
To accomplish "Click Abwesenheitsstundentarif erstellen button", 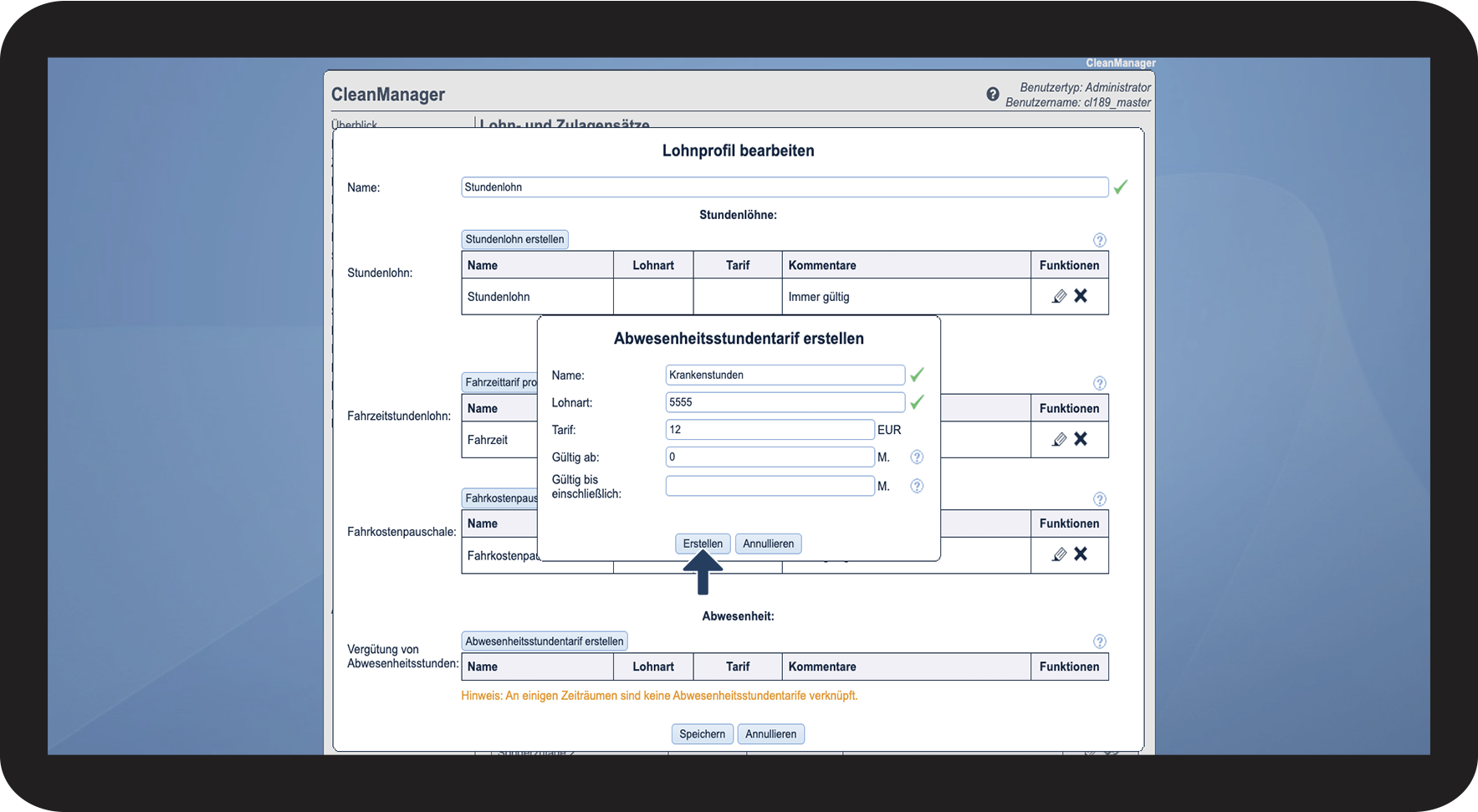I will [545, 641].
